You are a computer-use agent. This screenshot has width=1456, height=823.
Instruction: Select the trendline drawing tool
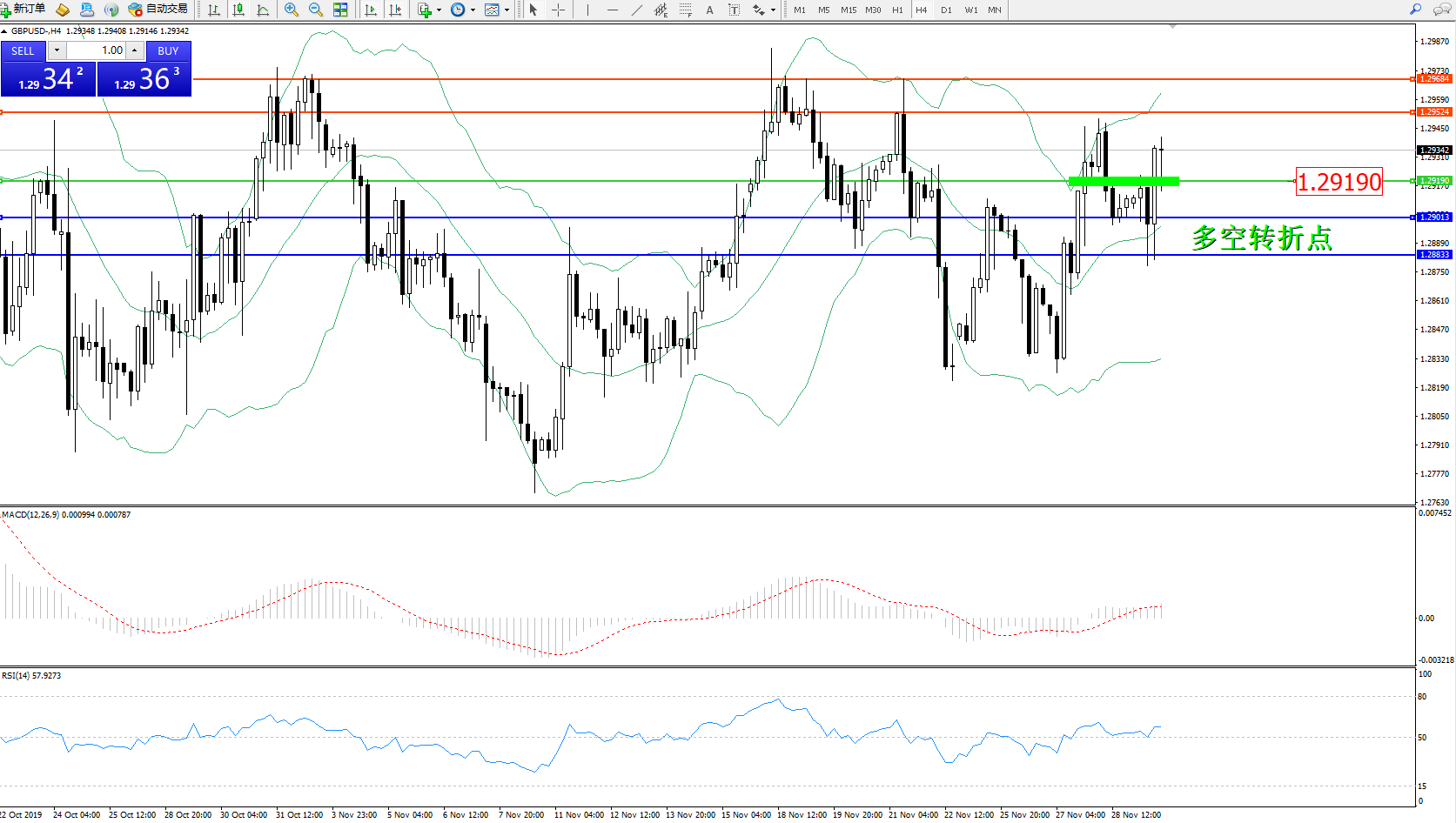coord(637,10)
